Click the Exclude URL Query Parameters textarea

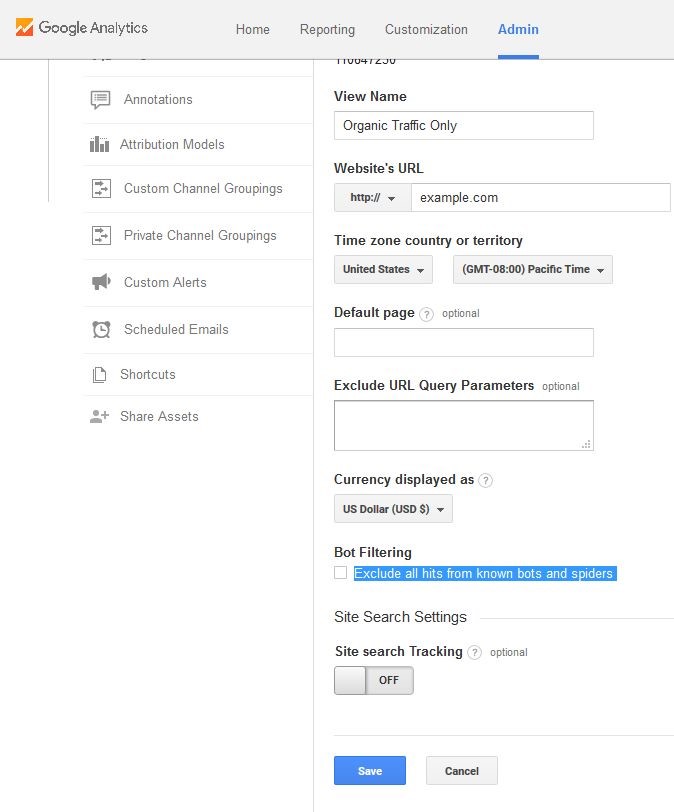click(464, 426)
